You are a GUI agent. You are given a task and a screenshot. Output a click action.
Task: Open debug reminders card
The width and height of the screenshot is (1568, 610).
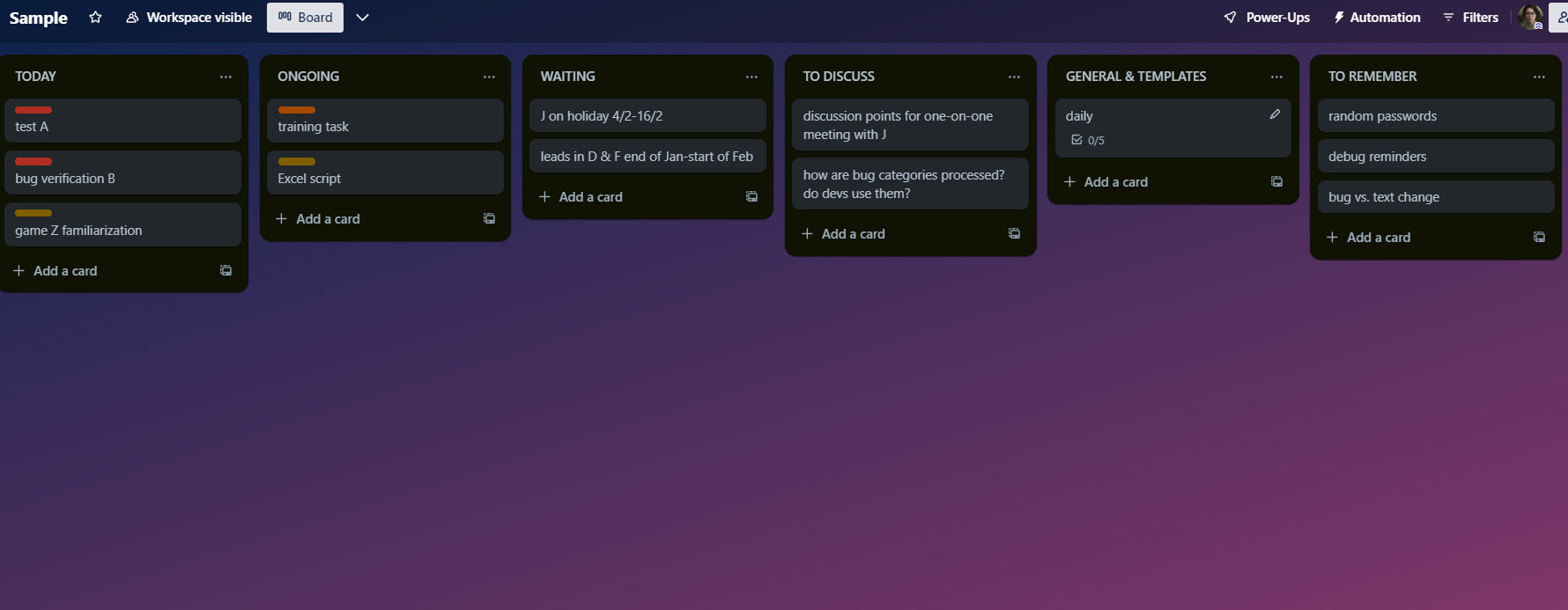1436,156
